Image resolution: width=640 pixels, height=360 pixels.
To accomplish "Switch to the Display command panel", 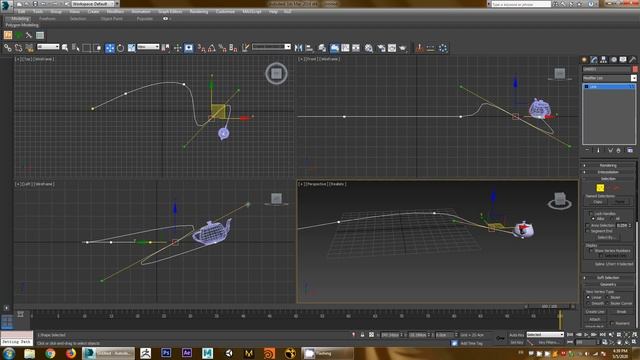I will coord(623,60).
